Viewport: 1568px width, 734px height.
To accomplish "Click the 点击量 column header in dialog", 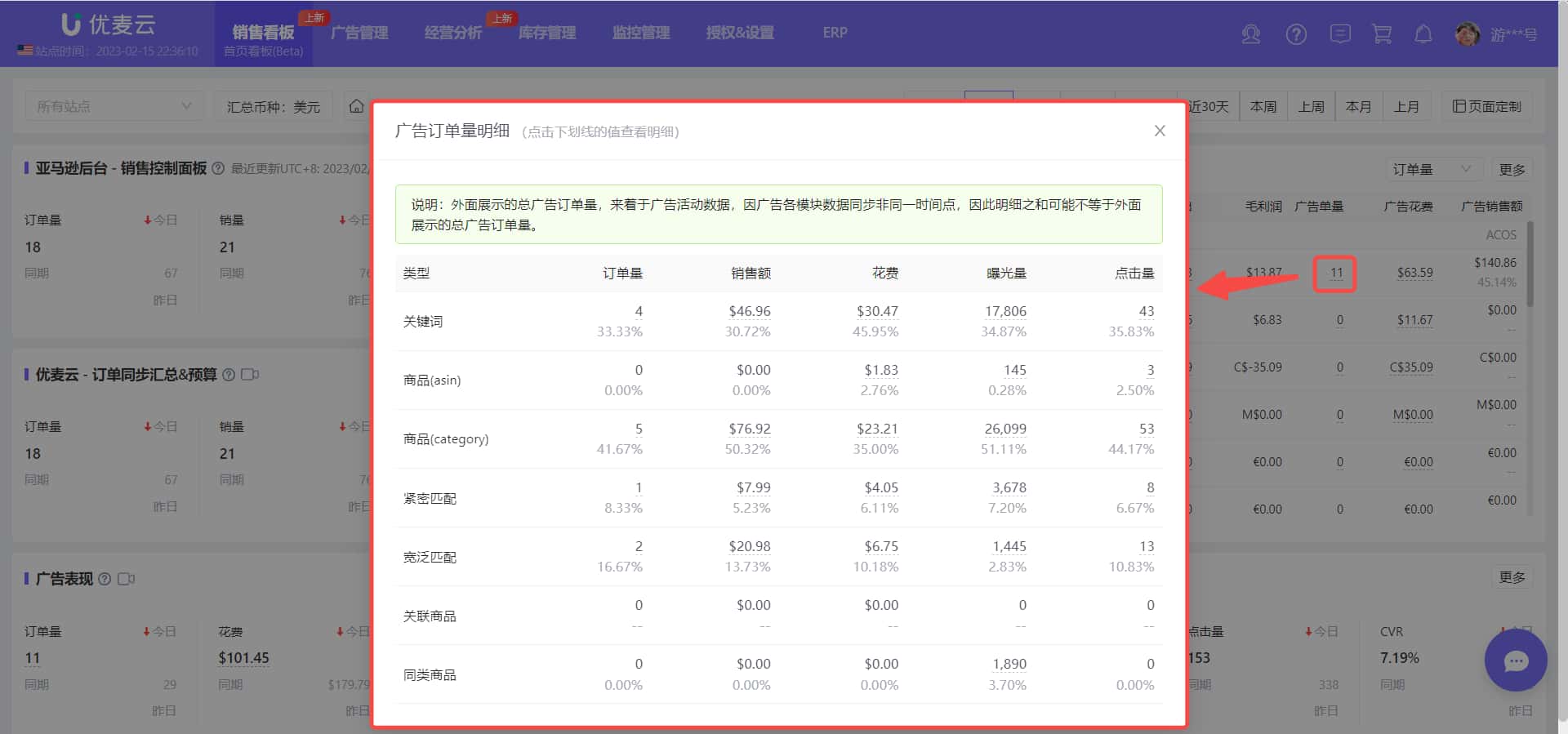I will point(1134,273).
